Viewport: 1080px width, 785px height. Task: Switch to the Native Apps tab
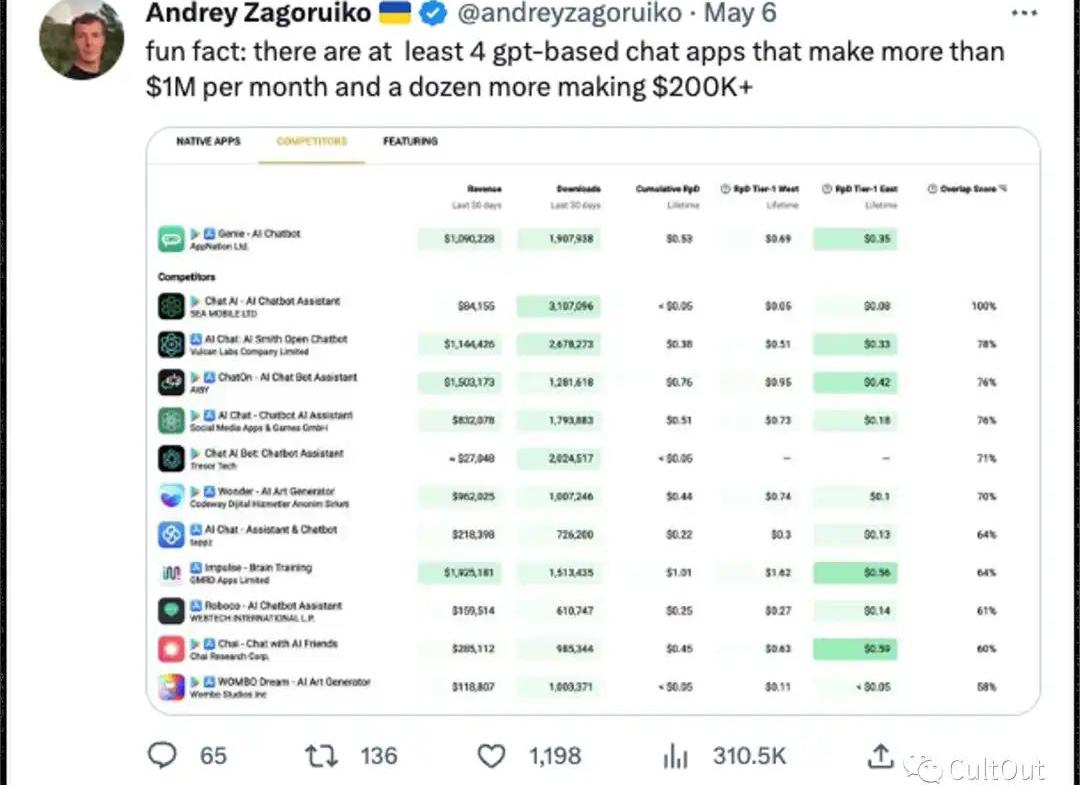pyautogui.click(x=208, y=142)
